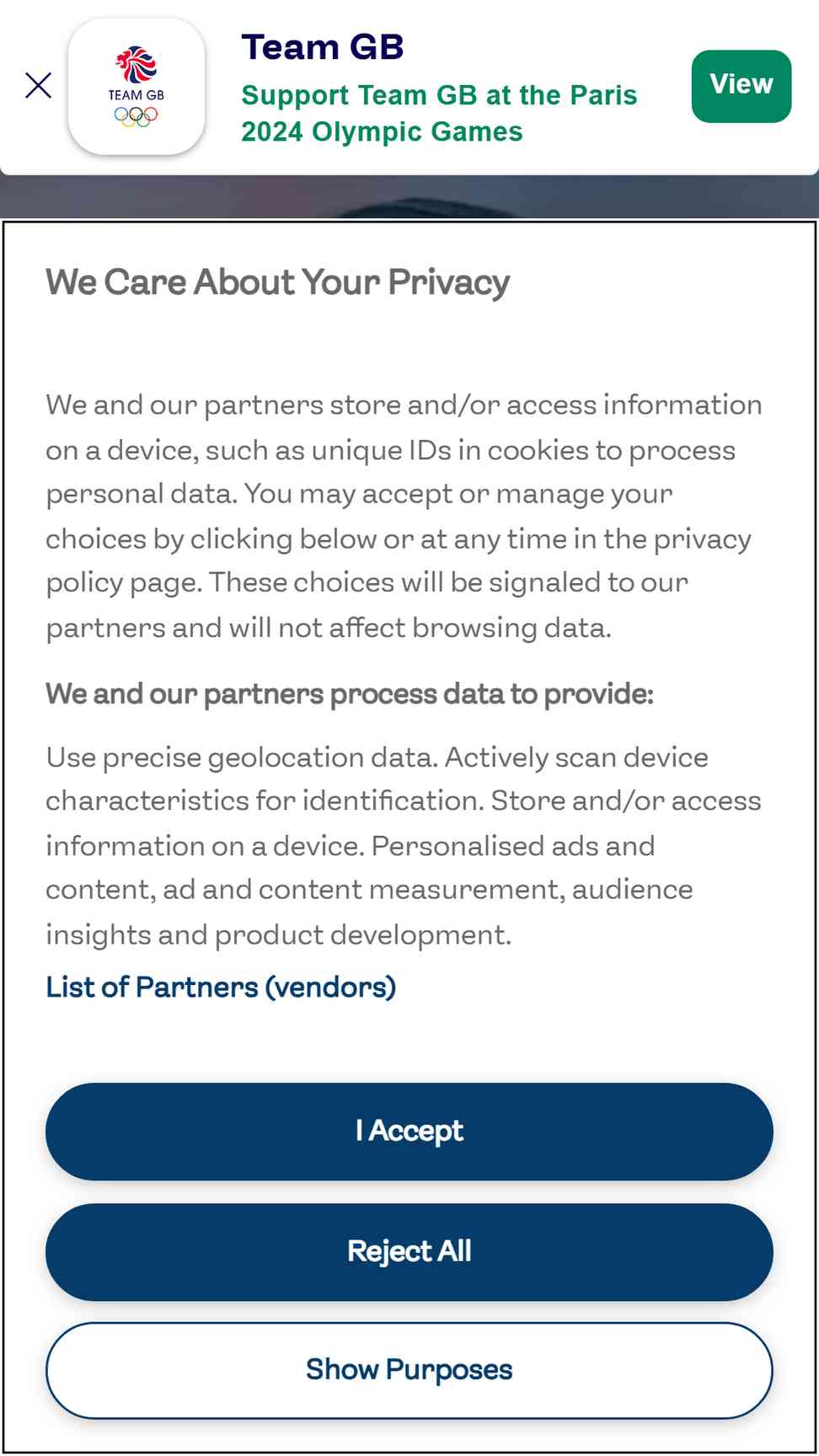
Task: Click the 'We and our partners store' paragraph
Action: pos(404,516)
